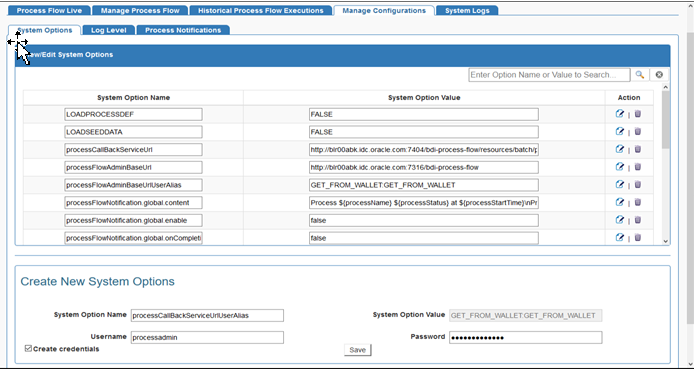Click the LOADPROCESSDEF name field
694x369 pixels.
click(133, 114)
